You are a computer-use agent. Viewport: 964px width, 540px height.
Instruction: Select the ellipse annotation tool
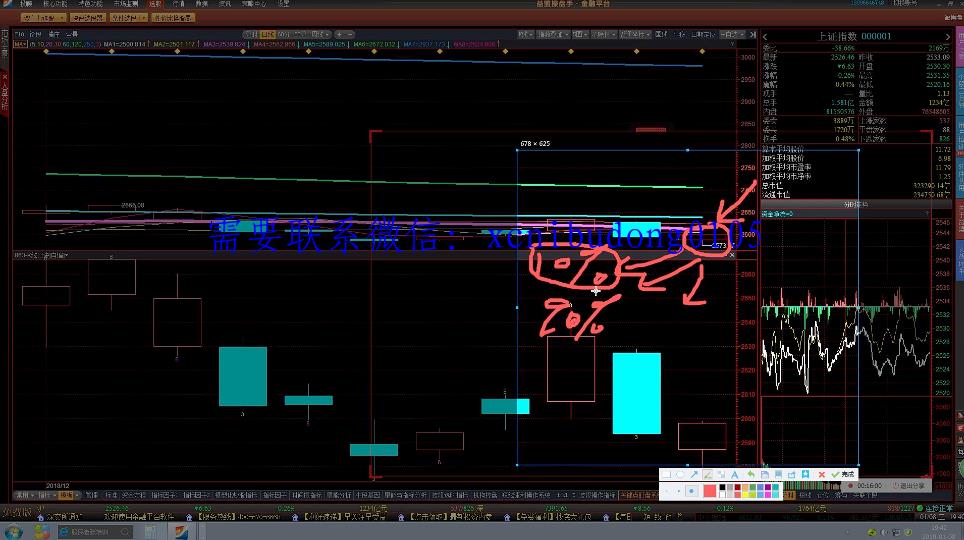pyautogui.click(x=681, y=474)
